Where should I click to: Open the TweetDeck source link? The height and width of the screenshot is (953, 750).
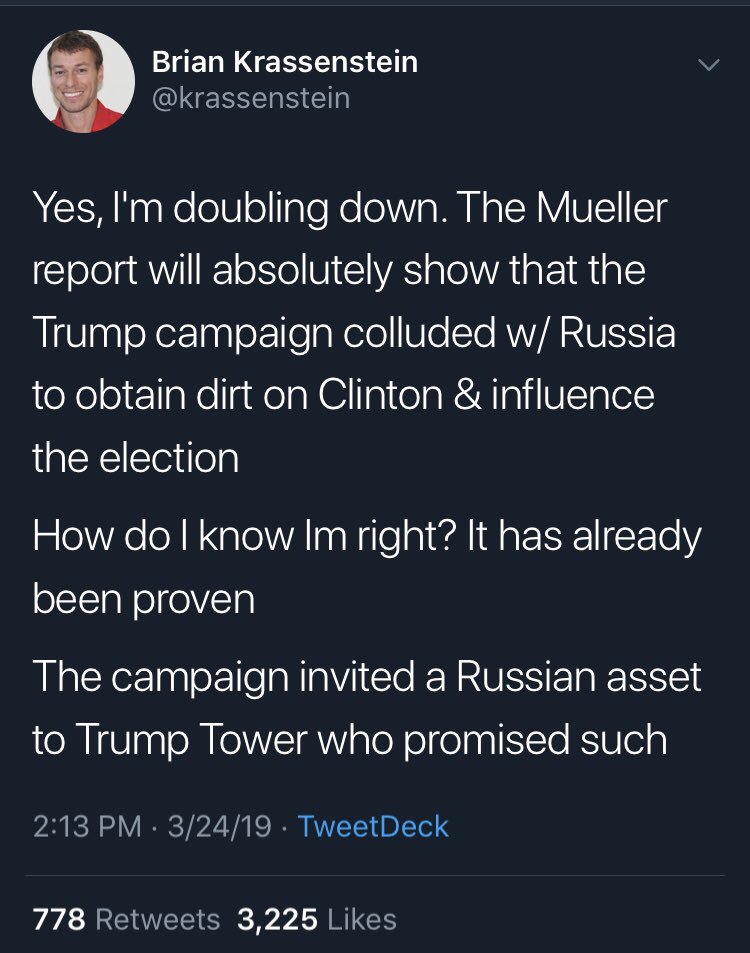[373, 827]
